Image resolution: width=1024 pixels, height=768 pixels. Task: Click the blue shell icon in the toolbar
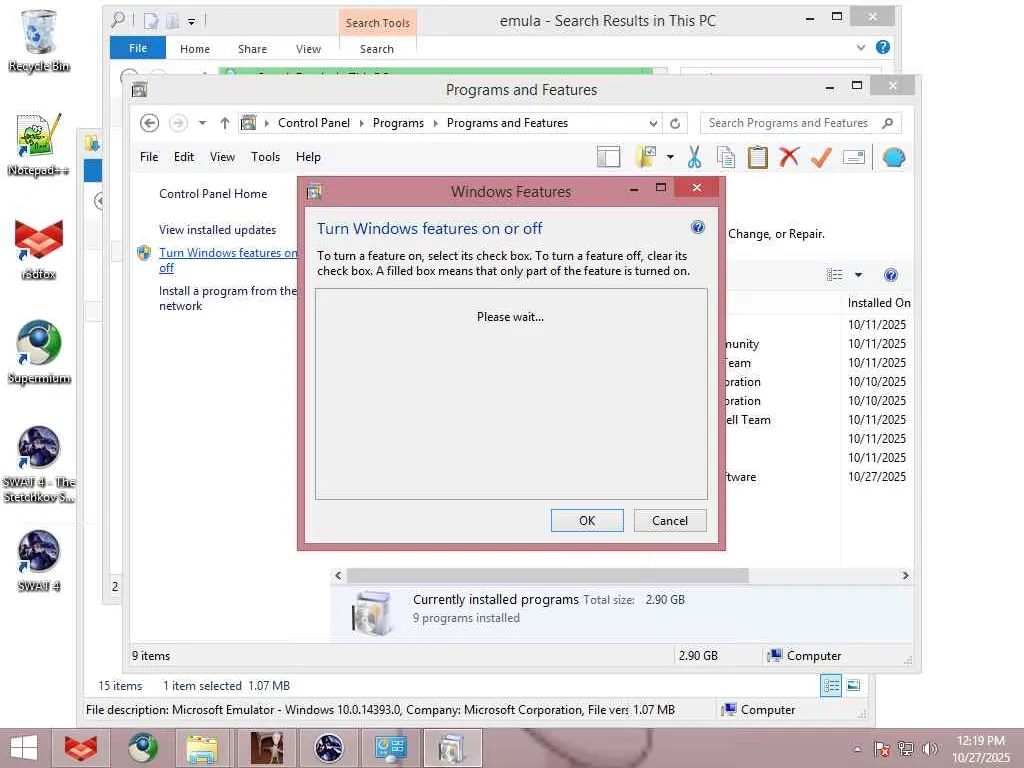click(x=893, y=157)
